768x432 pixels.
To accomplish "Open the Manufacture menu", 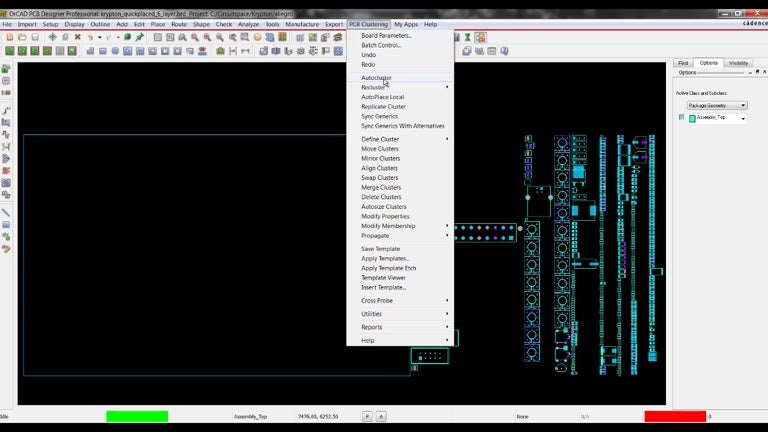I will click(x=302, y=24).
